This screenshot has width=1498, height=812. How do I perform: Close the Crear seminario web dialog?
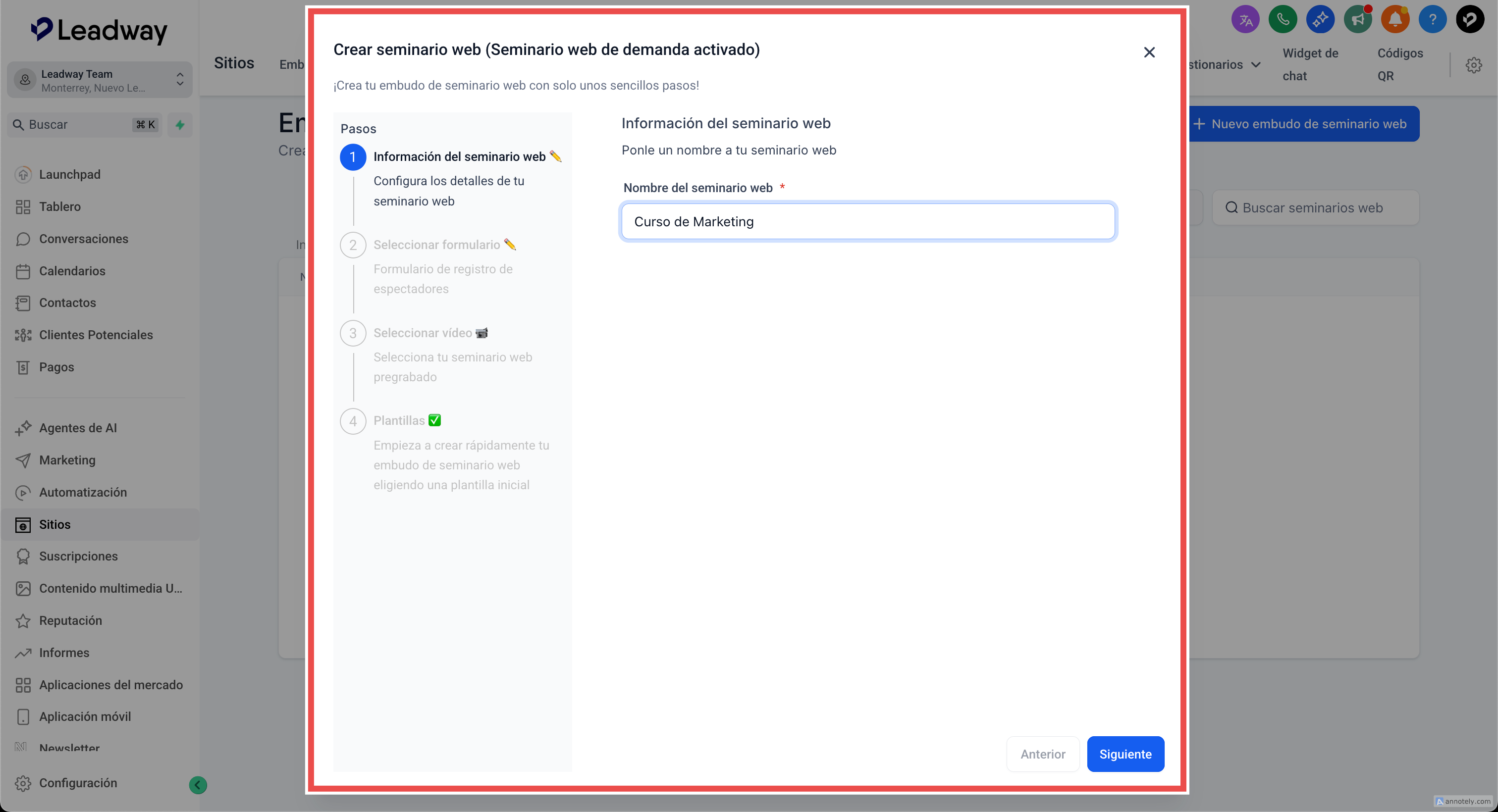(1148, 52)
